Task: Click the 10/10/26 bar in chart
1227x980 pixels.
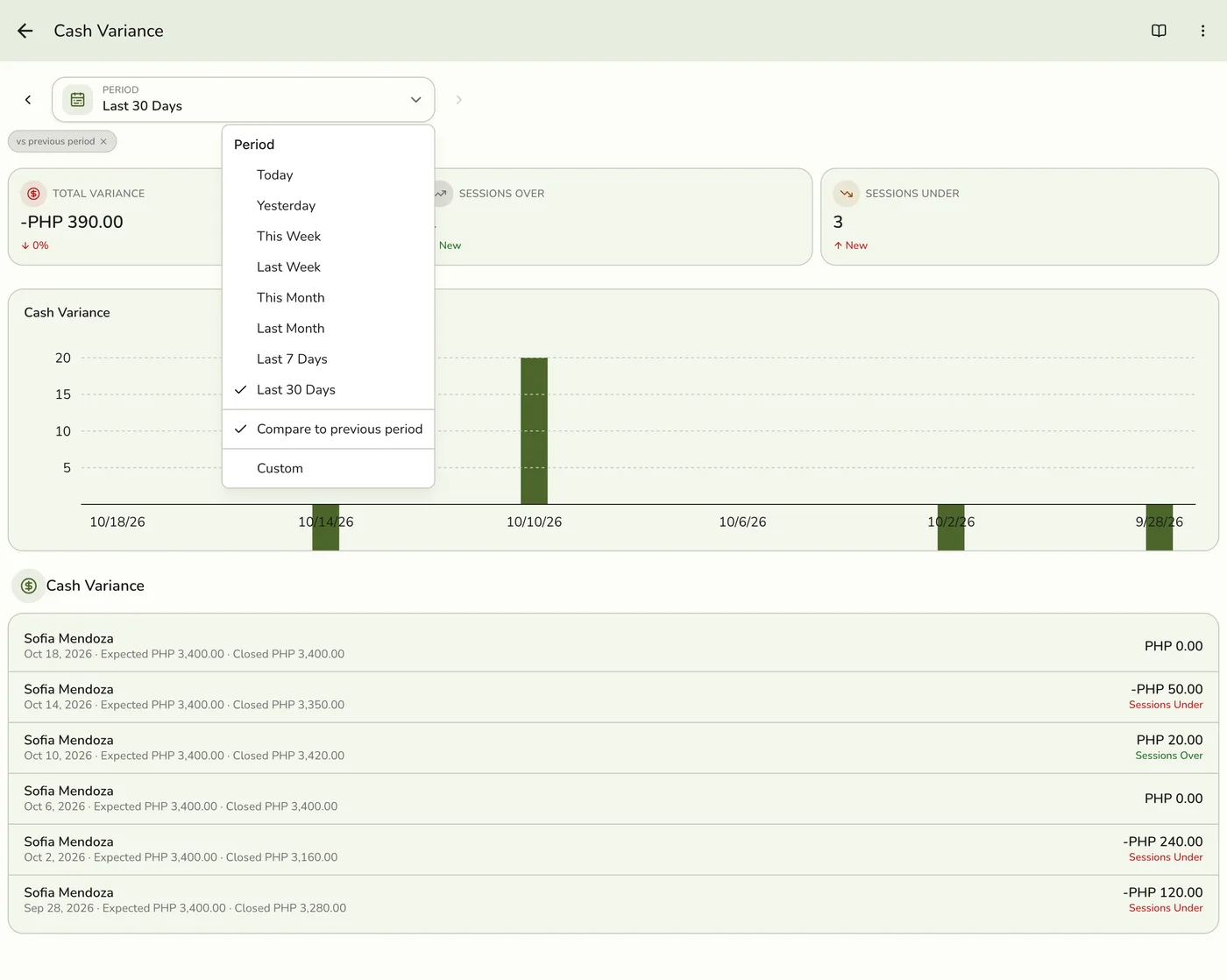Action: pyautogui.click(x=534, y=430)
